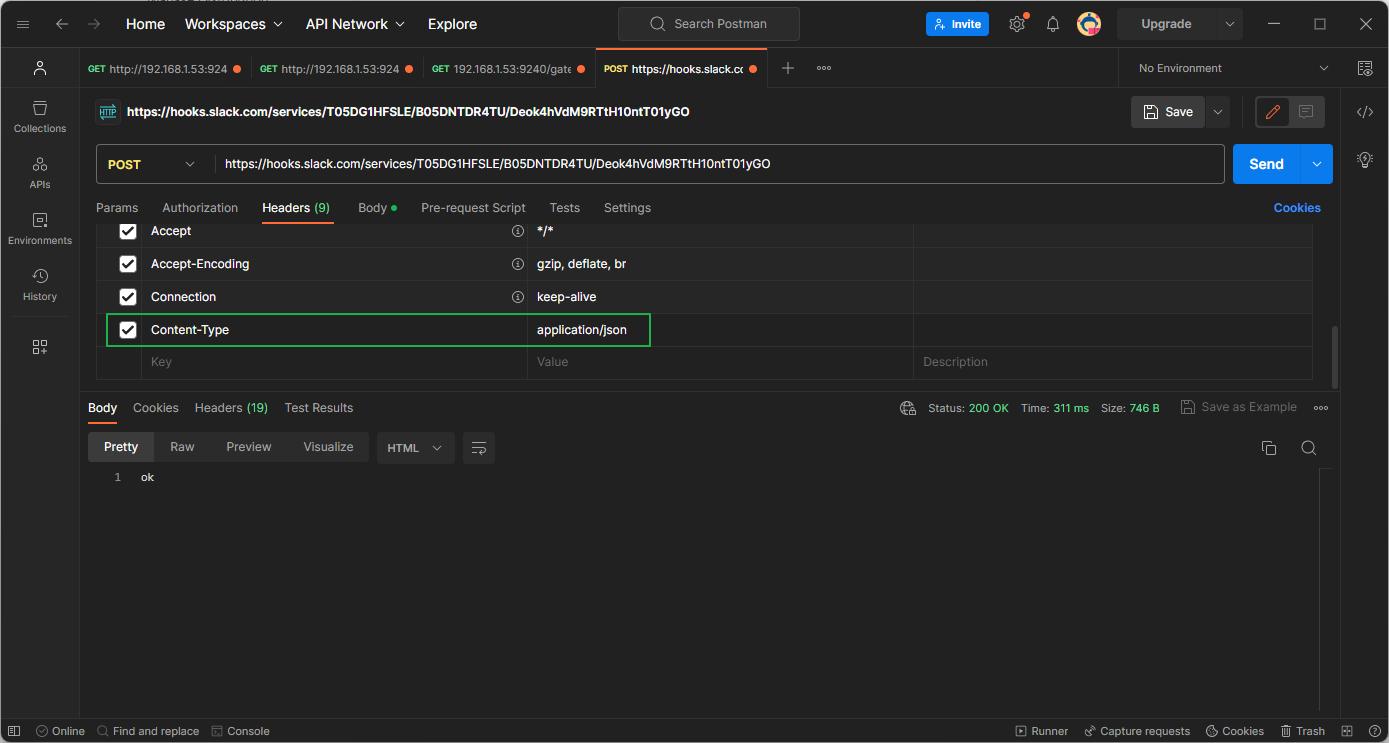Copy response body with copy icon
1389x743 pixels.
coord(1268,448)
